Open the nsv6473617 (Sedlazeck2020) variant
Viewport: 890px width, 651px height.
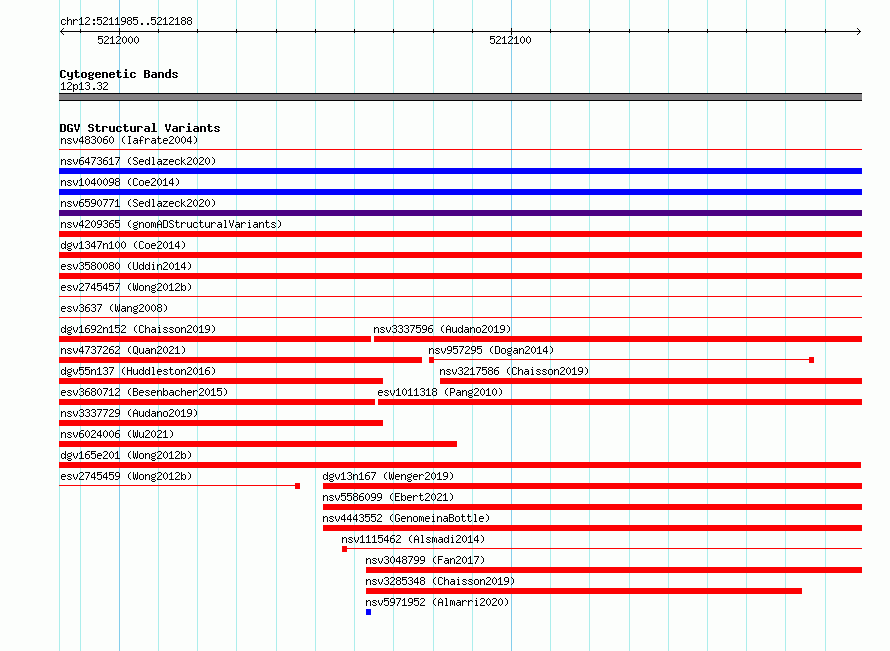[138, 161]
